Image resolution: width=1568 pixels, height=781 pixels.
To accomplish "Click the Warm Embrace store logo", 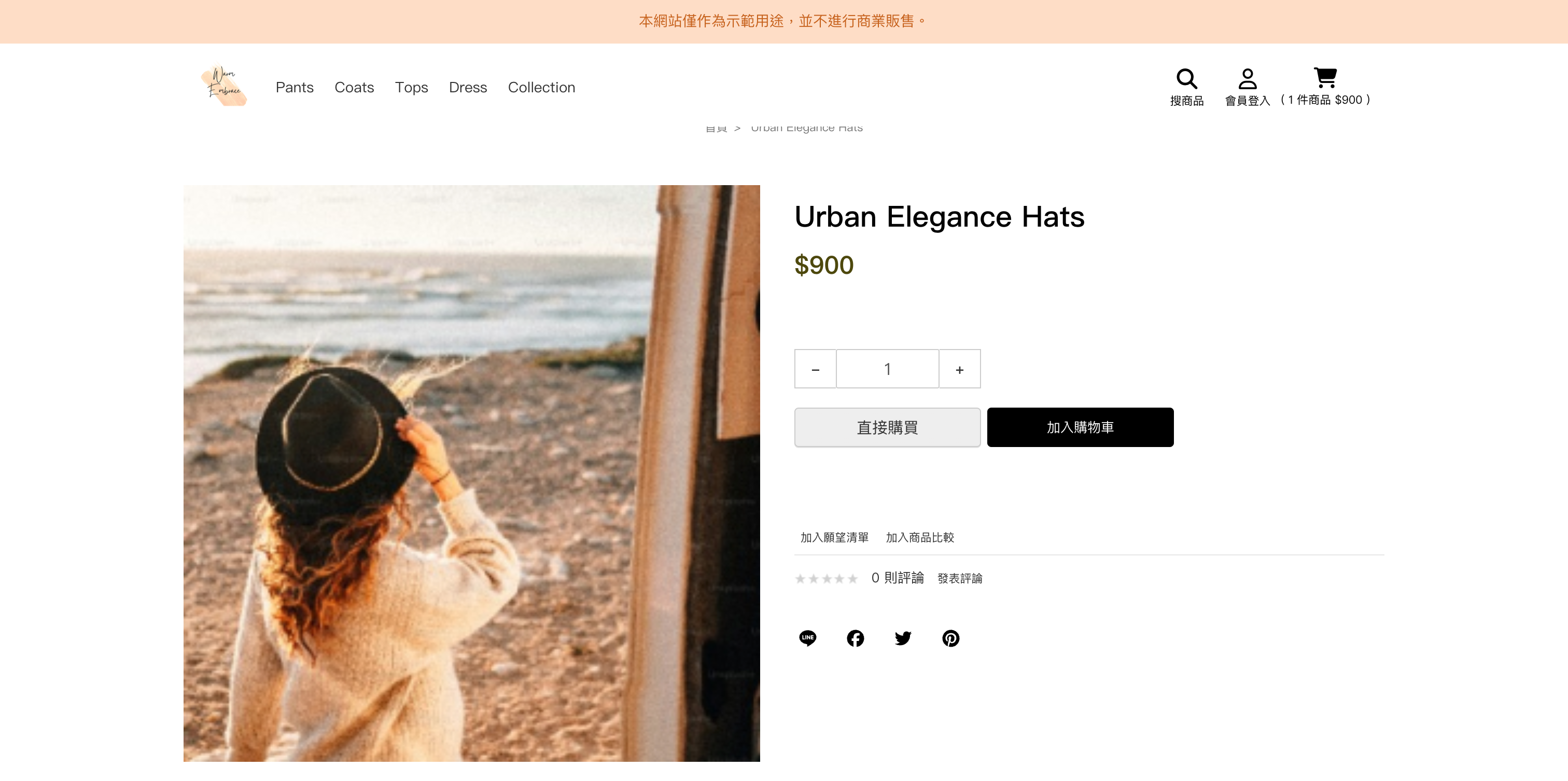I will pos(224,86).
